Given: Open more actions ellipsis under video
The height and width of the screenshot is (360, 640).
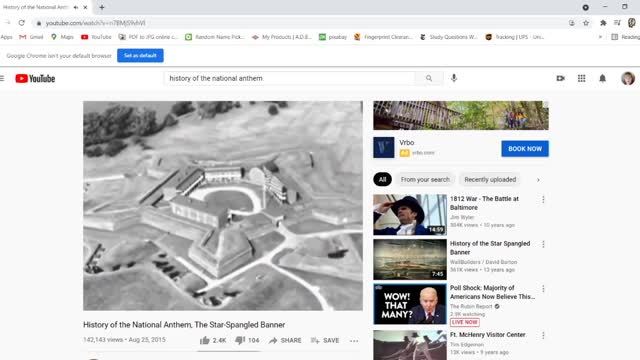Looking at the screenshot, I should coord(354,340).
